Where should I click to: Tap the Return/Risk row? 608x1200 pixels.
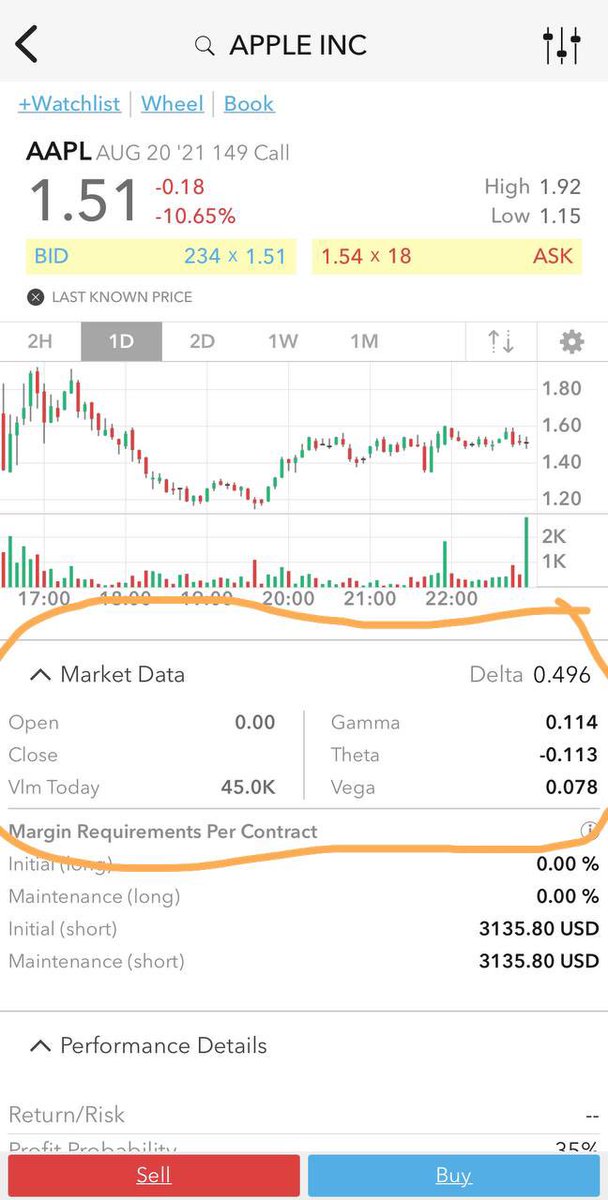click(304, 1115)
